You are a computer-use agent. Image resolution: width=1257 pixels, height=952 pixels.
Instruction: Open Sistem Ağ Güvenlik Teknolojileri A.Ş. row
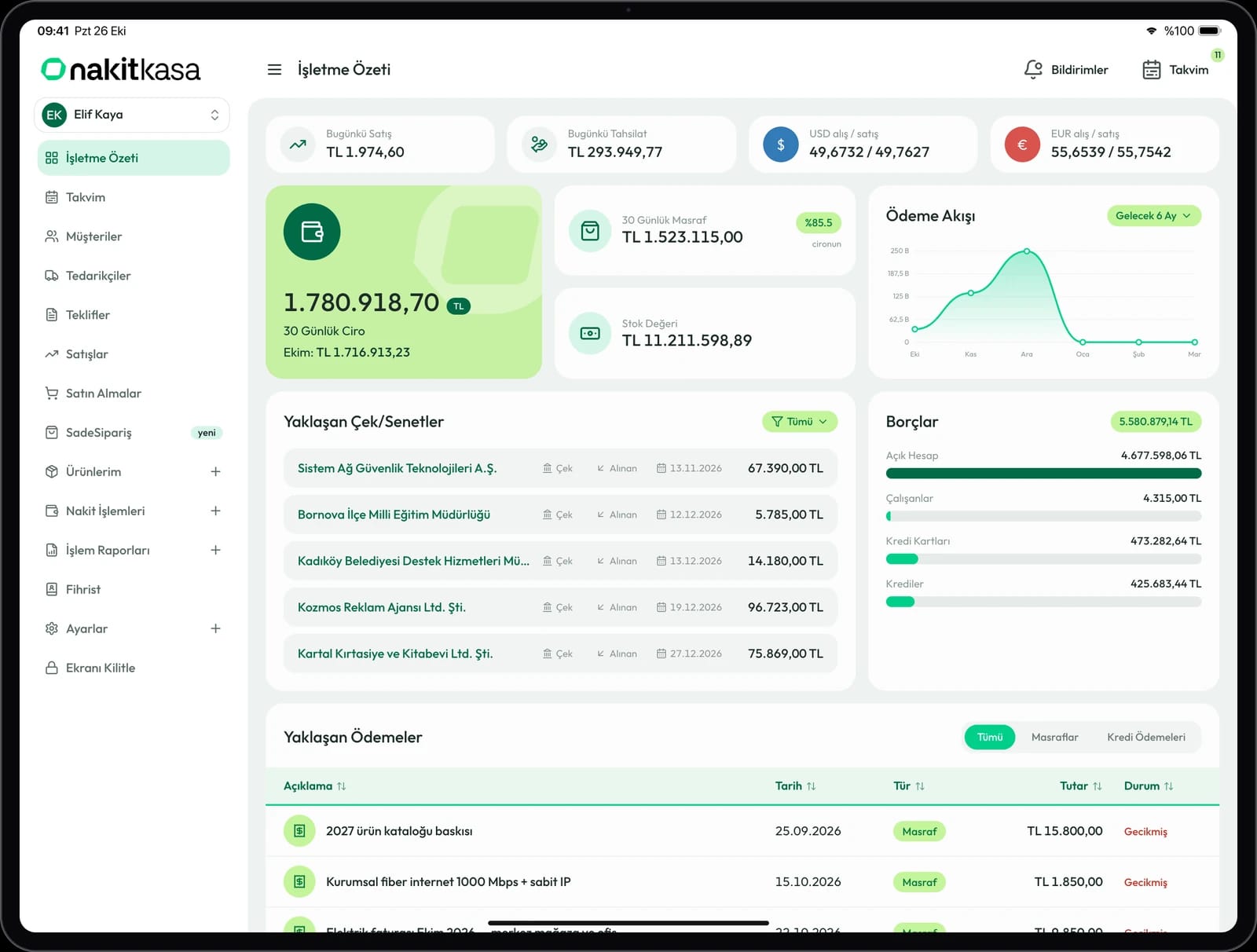tap(560, 468)
